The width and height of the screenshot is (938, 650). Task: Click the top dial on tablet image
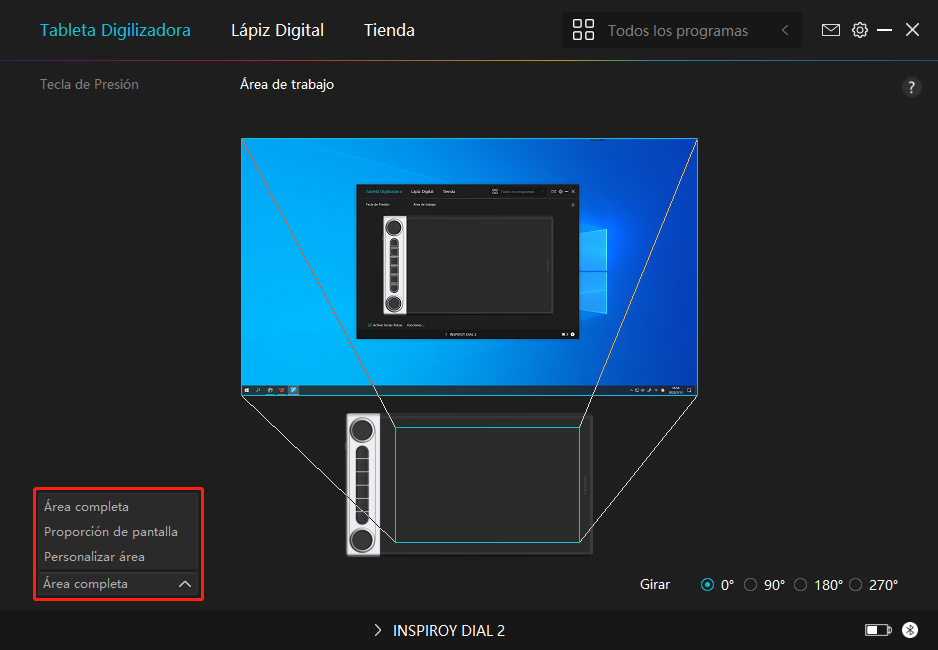362,430
